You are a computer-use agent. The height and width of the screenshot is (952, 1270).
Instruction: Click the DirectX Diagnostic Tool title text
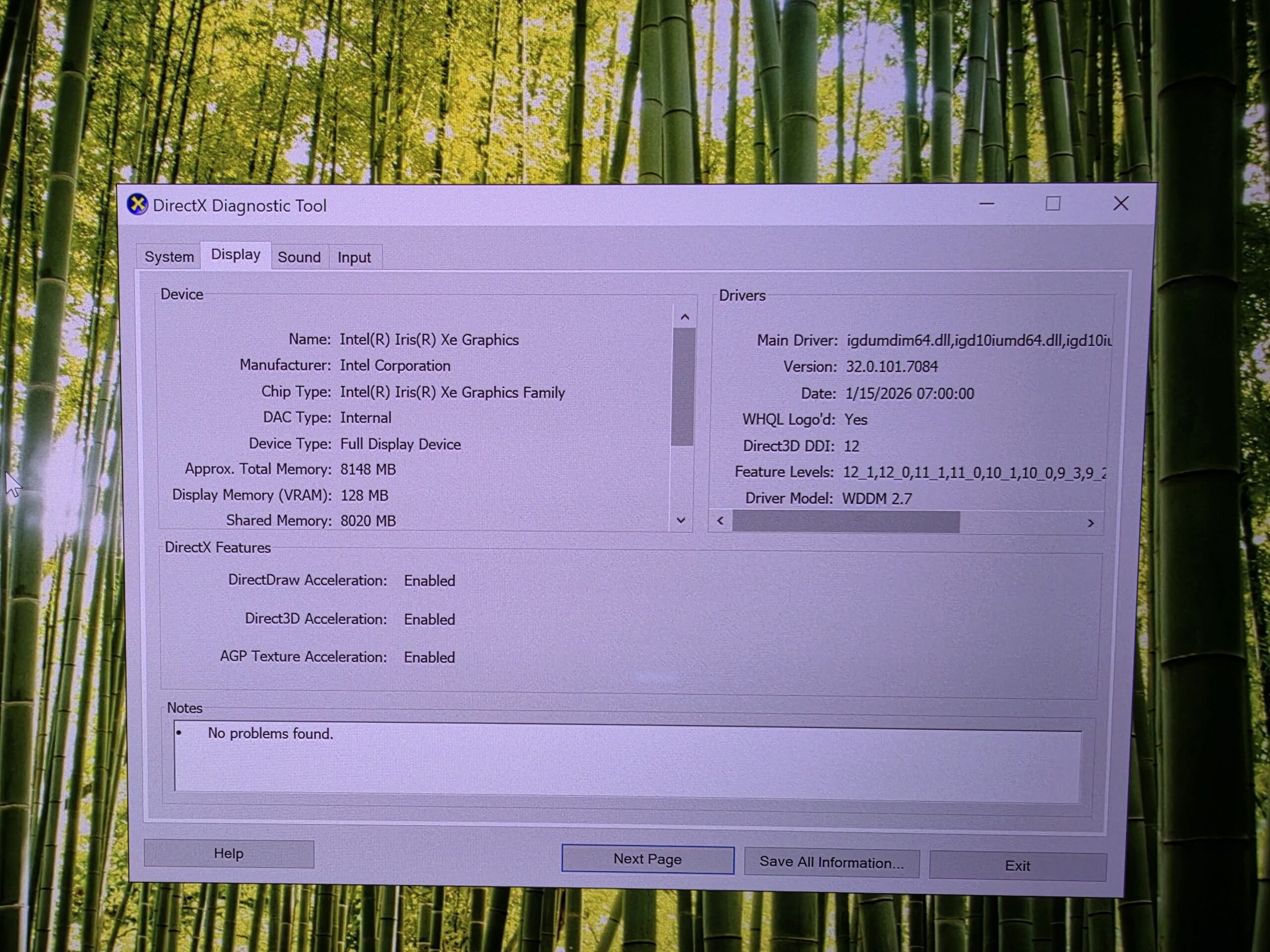pos(240,205)
